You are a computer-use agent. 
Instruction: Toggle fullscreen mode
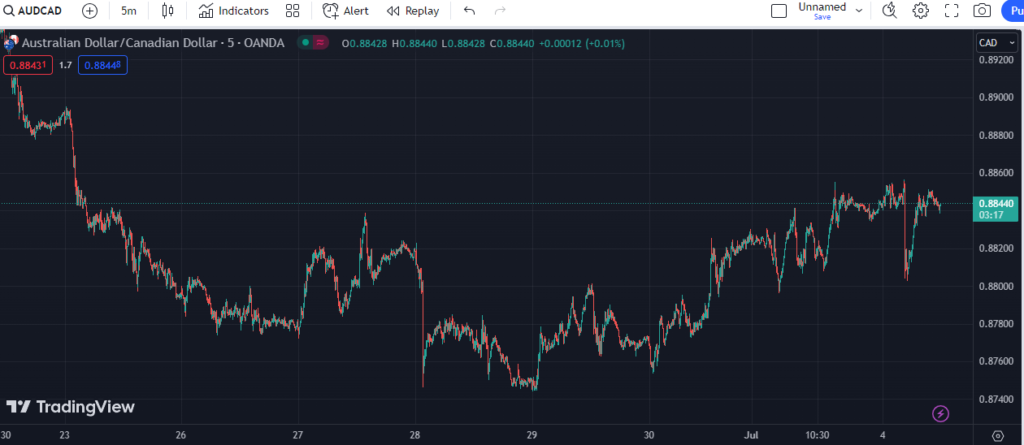[x=952, y=11]
